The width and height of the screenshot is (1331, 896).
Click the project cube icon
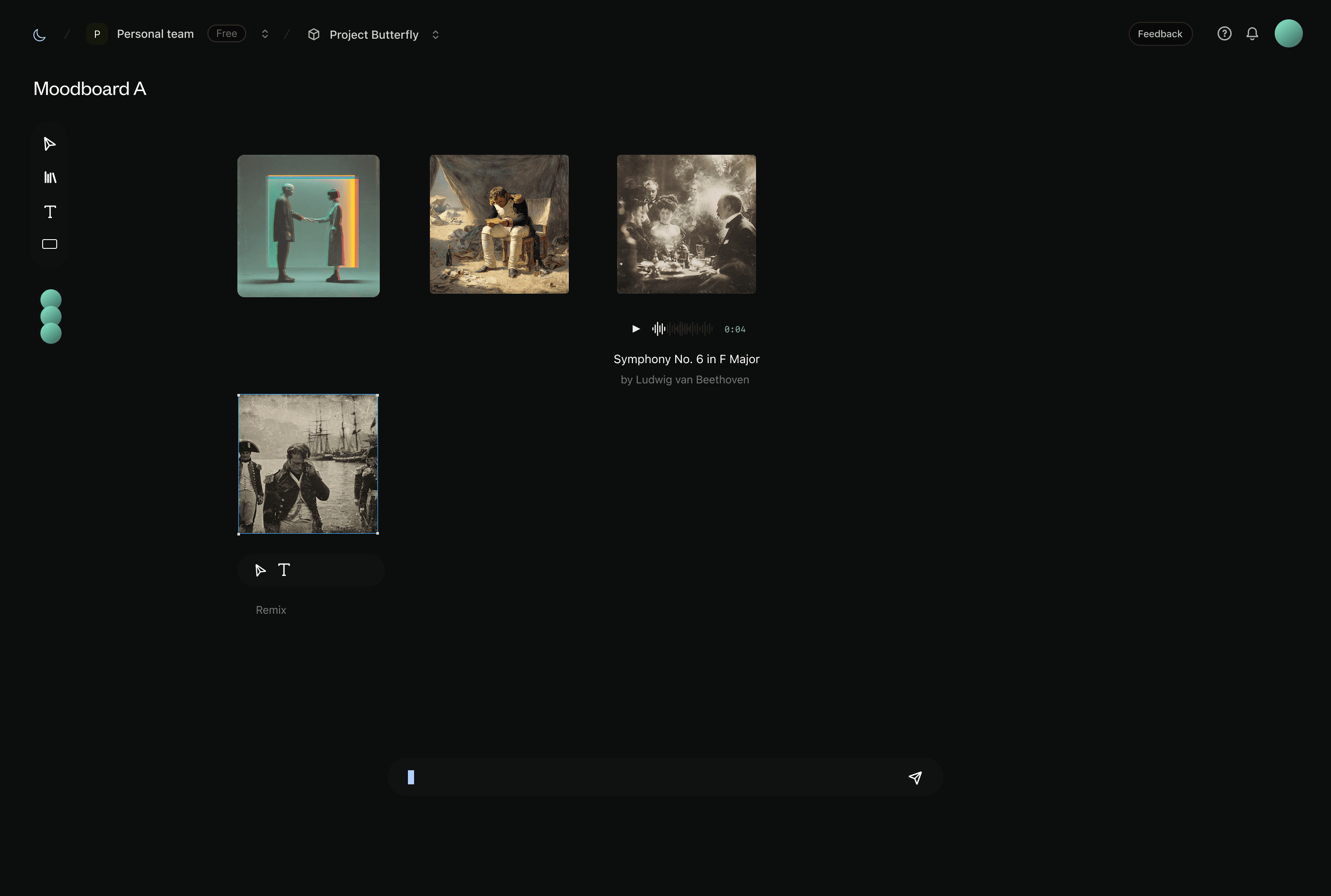pyautogui.click(x=313, y=34)
